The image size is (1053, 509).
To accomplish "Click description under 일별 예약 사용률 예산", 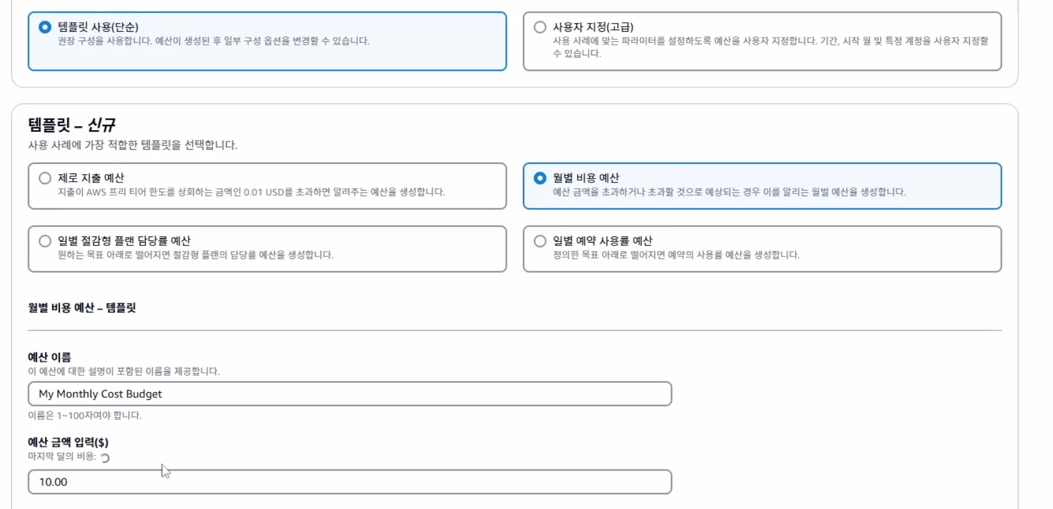I will [x=676, y=255].
